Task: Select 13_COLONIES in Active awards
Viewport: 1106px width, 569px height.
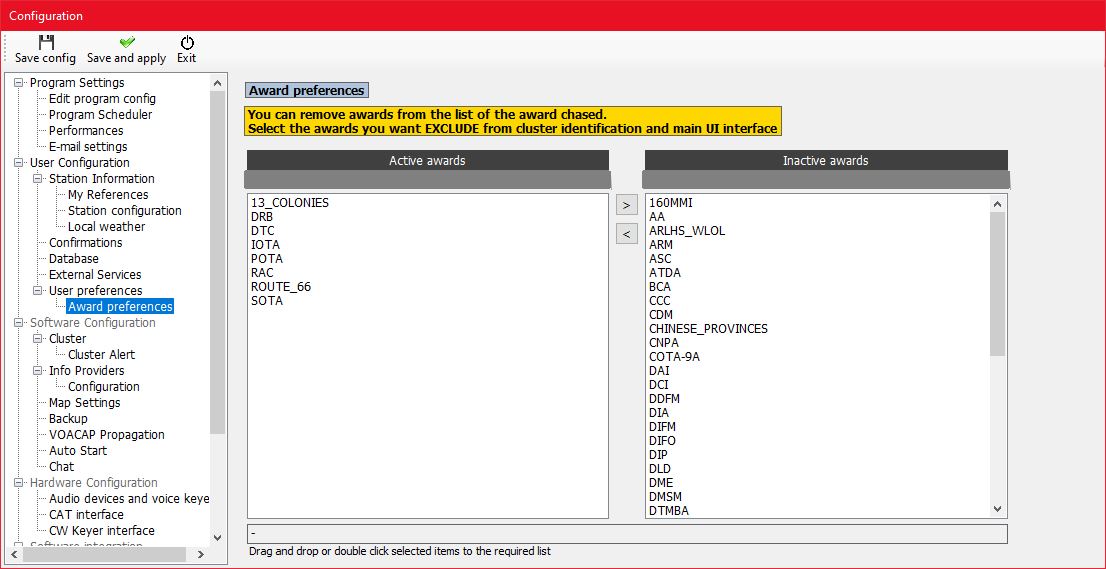Action: coord(290,202)
